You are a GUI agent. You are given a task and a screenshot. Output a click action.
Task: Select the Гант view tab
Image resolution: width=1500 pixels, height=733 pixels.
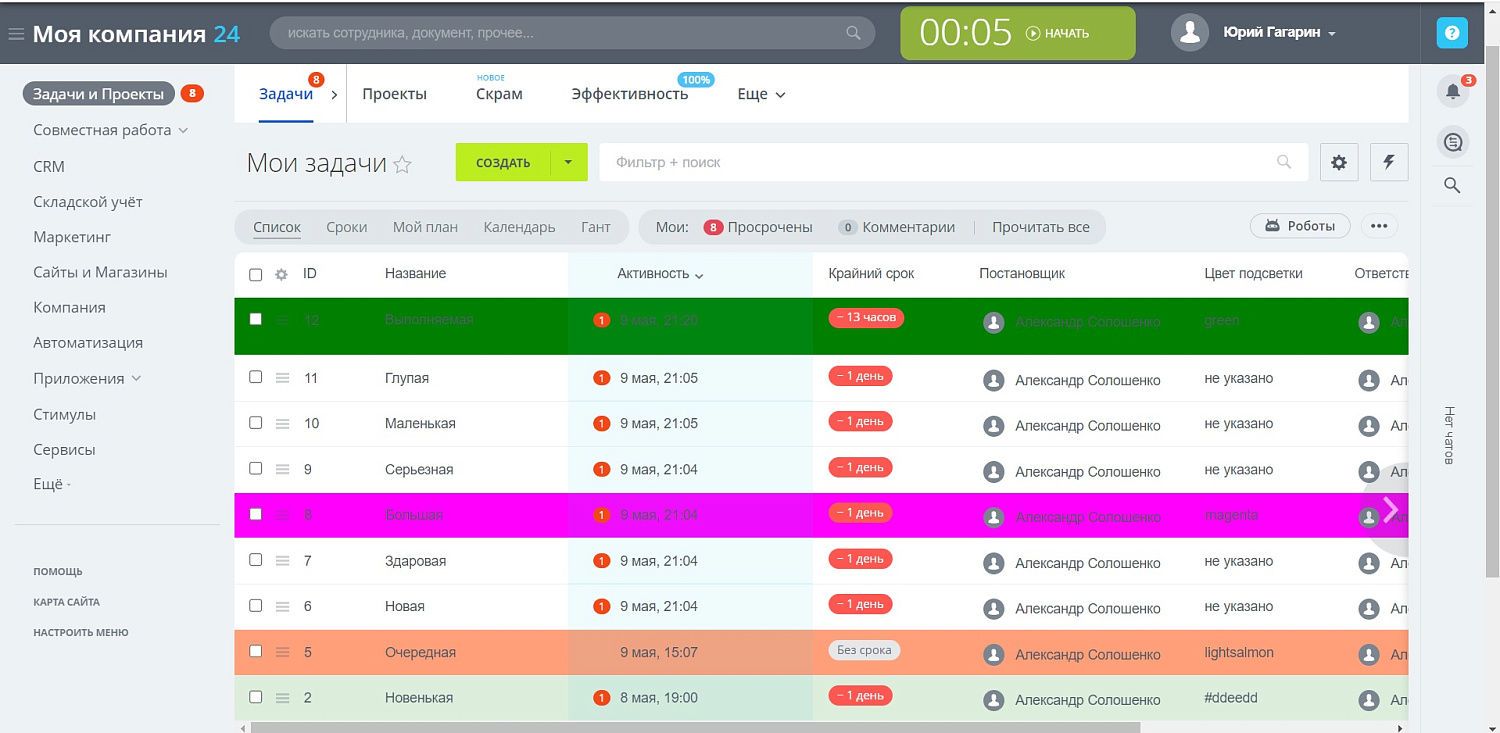[x=595, y=227]
